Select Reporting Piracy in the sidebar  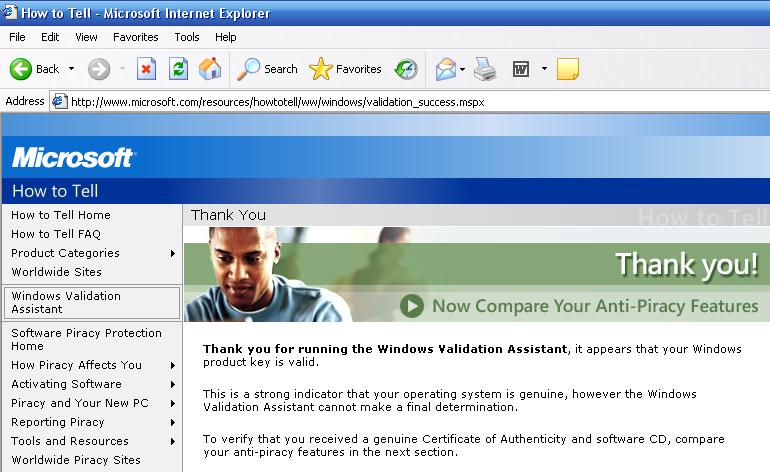tap(57, 422)
